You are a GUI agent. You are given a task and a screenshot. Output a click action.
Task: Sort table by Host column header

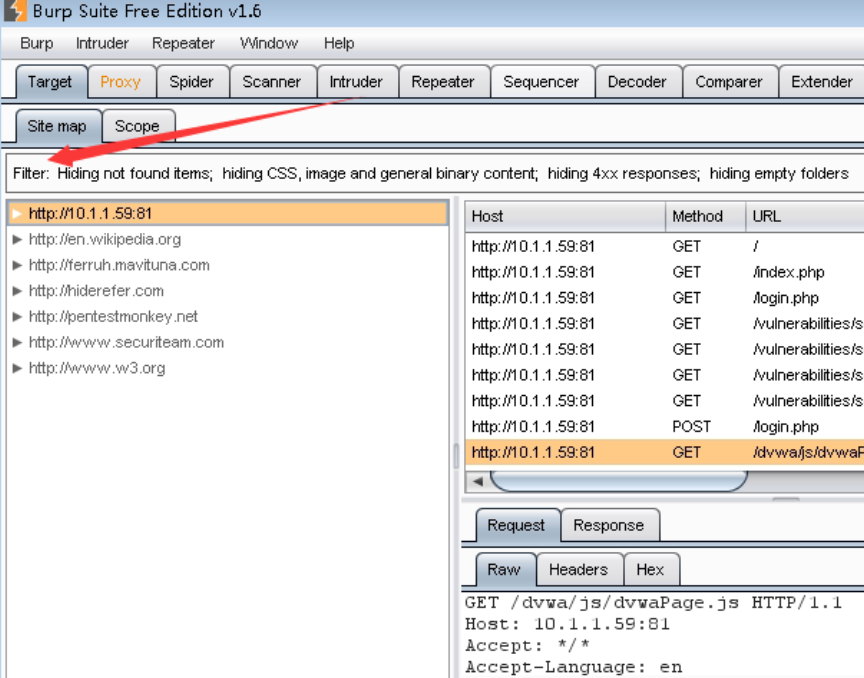565,216
